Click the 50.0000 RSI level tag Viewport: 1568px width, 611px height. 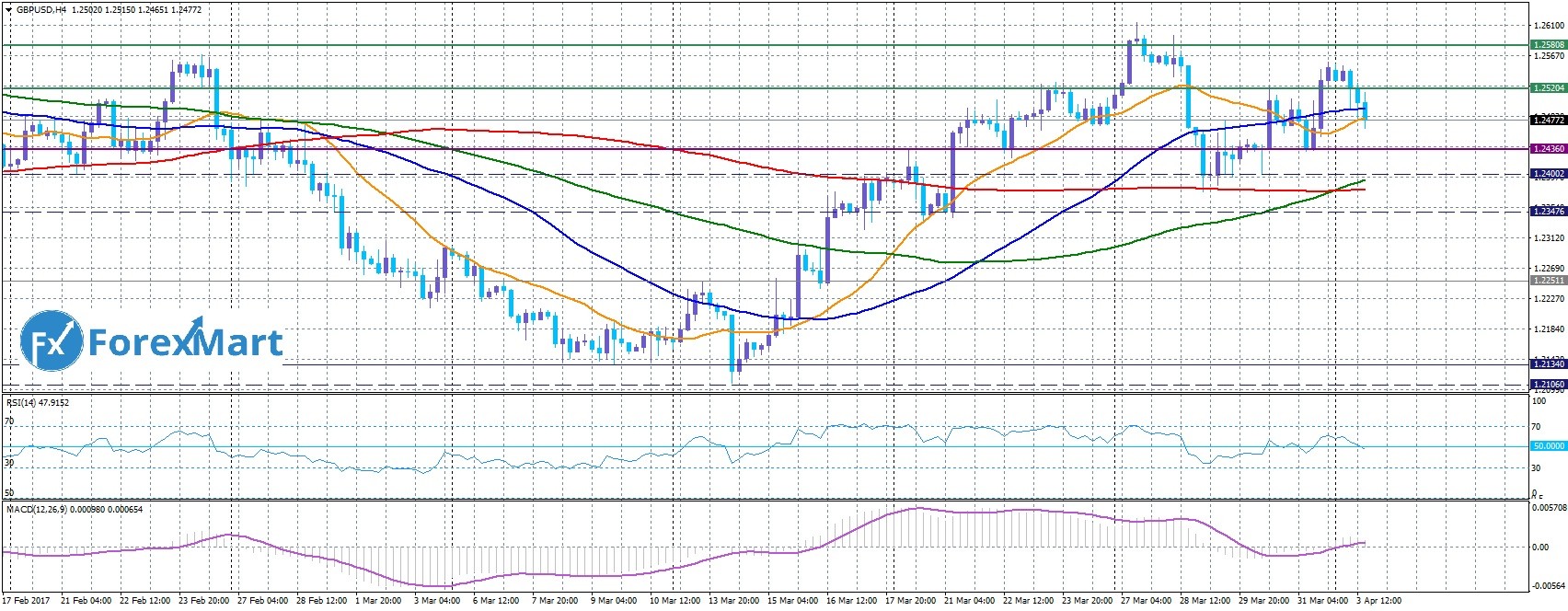[1548, 446]
